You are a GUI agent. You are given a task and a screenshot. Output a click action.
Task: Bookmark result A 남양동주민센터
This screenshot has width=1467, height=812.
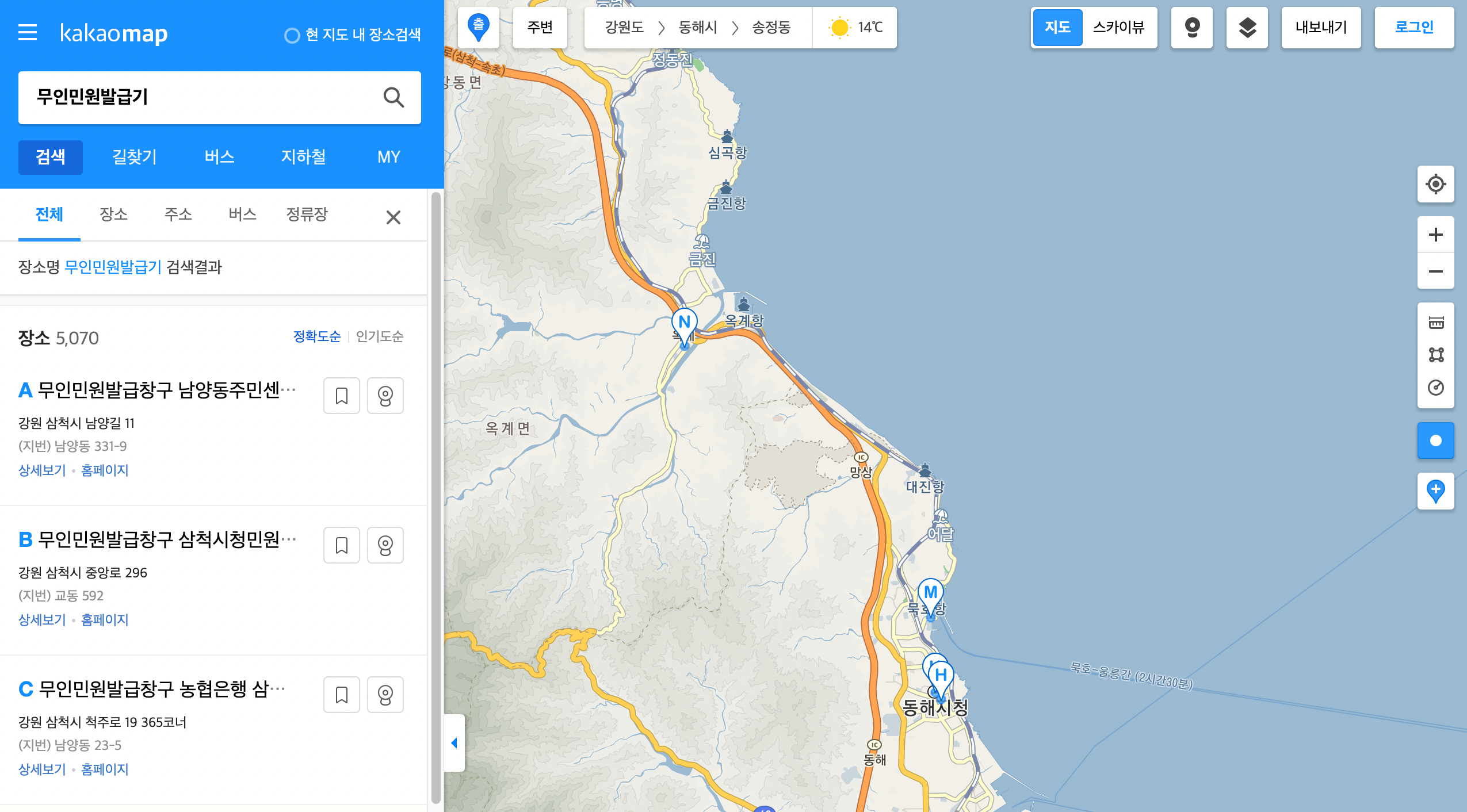[x=342, y=396]
